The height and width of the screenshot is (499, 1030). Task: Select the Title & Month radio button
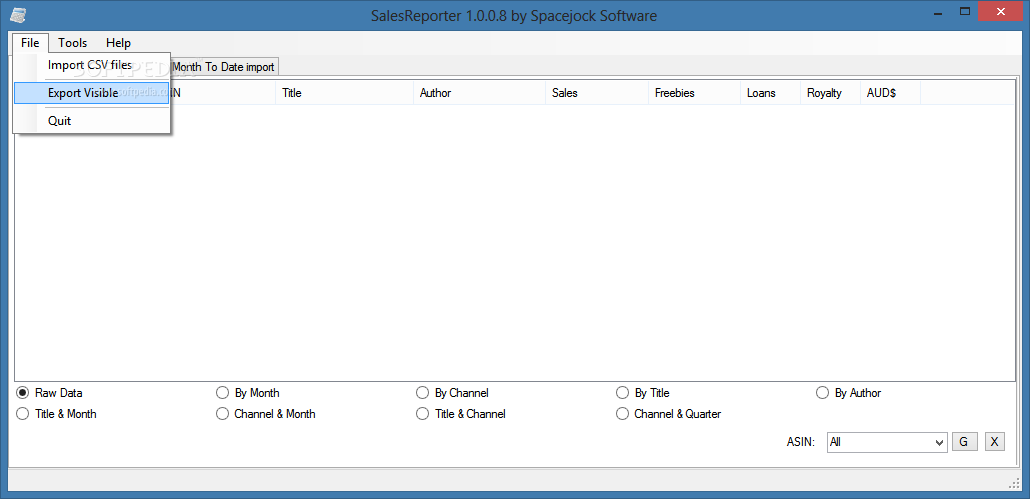pos(56,414)
